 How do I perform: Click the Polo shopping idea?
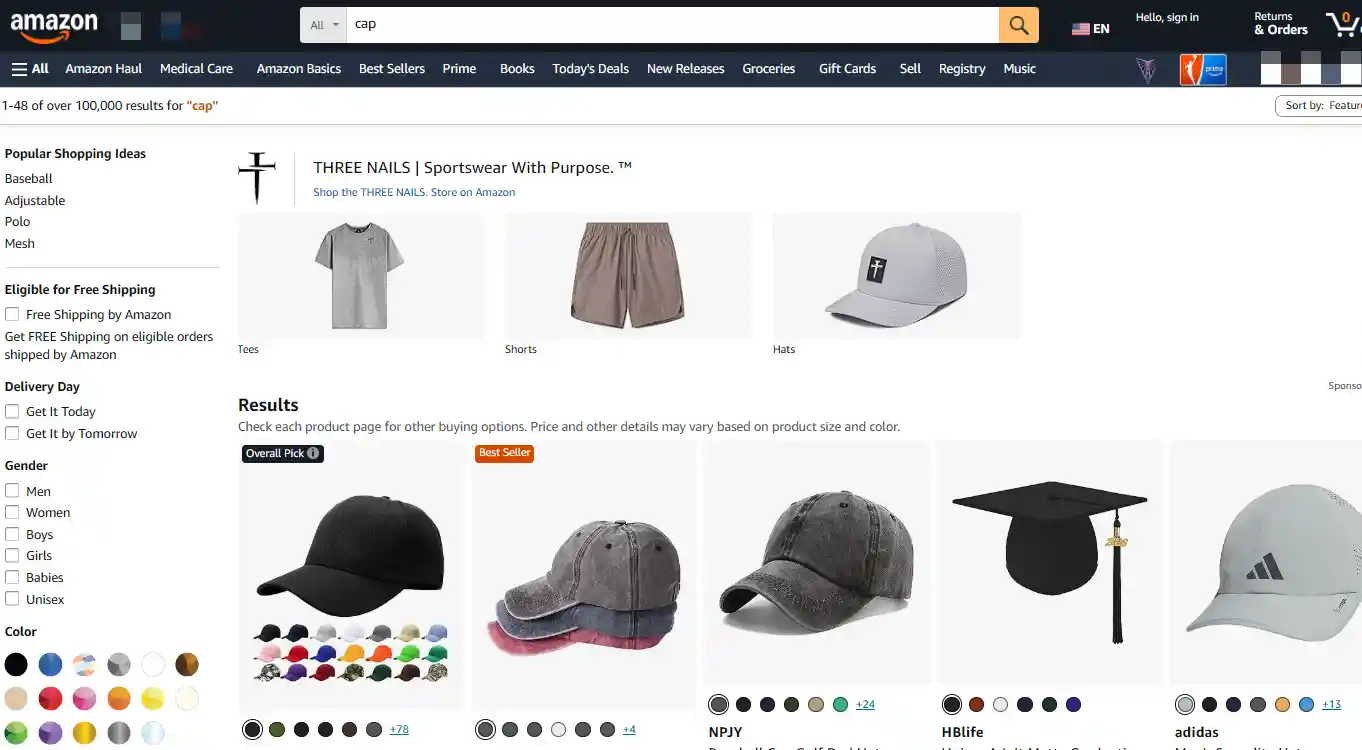tap(18, 222)
